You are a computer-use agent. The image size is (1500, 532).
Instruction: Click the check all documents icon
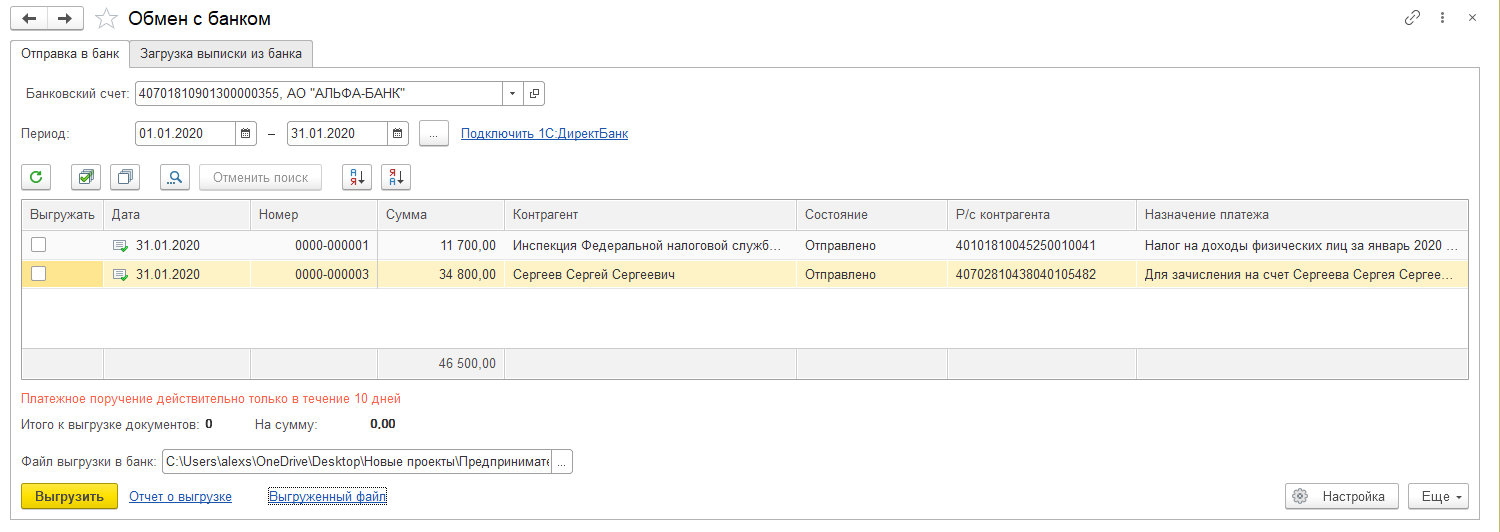pyautogui.click(x=86, y=177)
